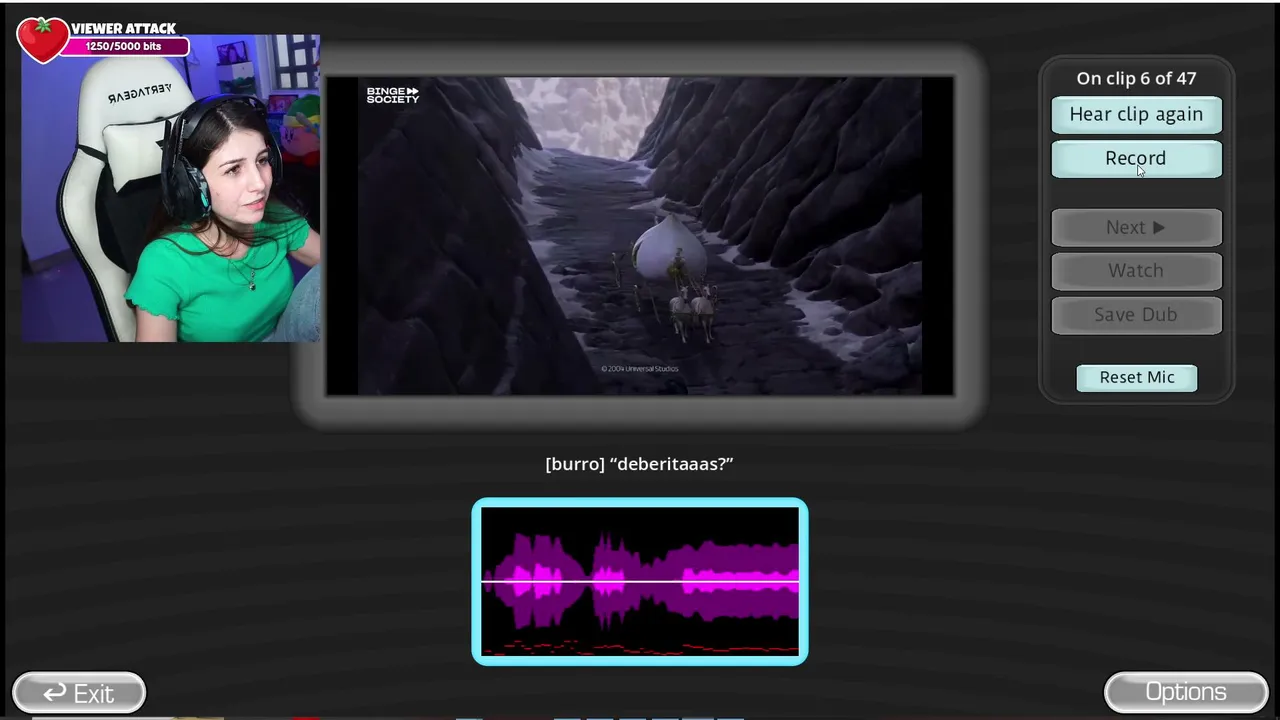Start recording with the Record button
The height and width of the screenshot is (720, 1280).
(x=1136, y=158)
